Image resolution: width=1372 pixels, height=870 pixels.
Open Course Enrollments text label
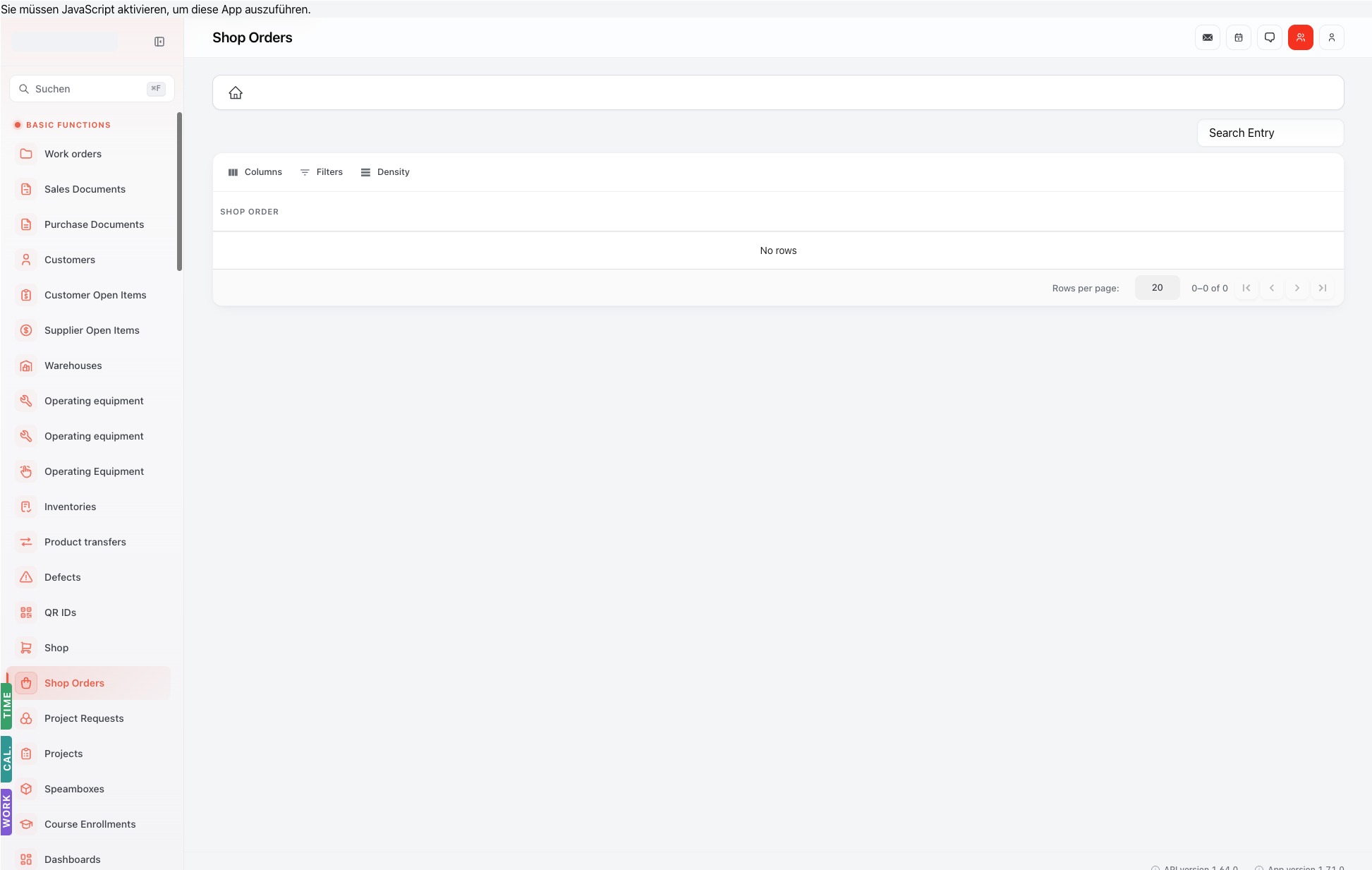[x=90, y=824]
